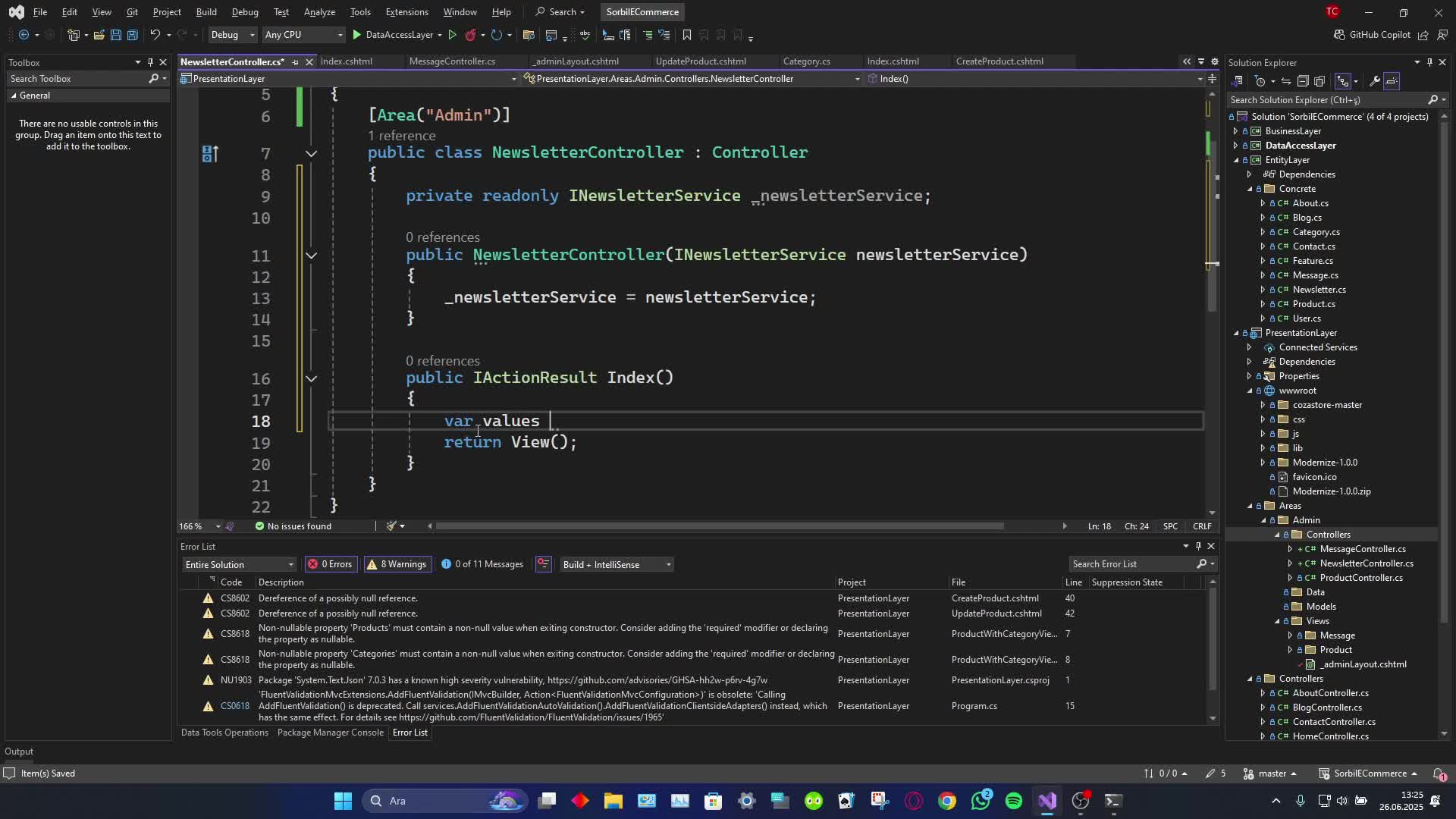Open the Build menu

point(206,12)
